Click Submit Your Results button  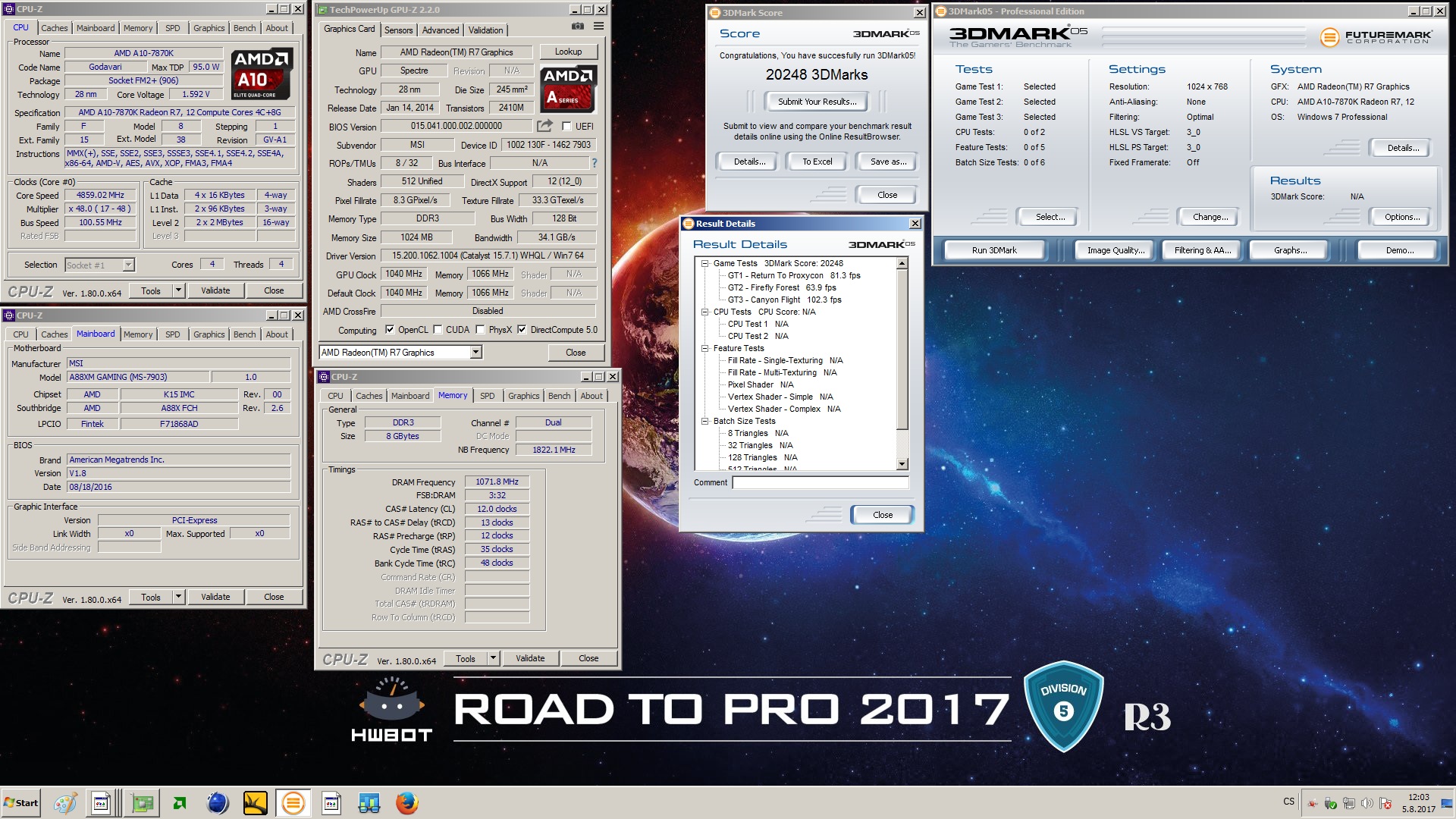pos(817,102)
